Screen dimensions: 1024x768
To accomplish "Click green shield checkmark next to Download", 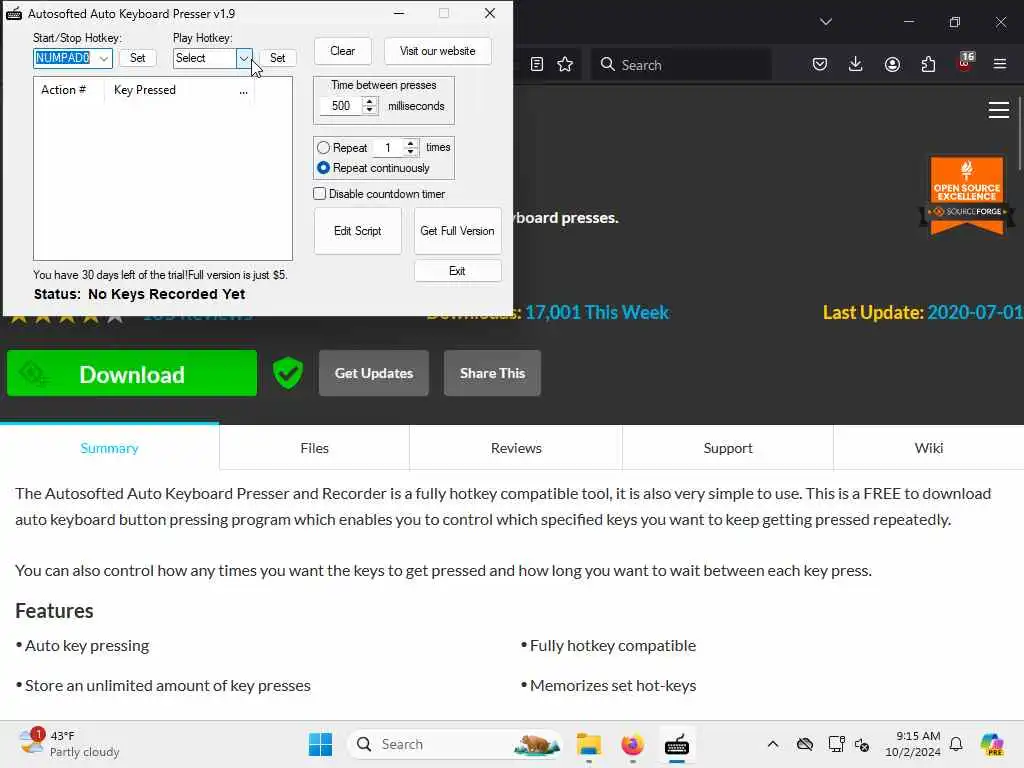I will pos(288,373).
